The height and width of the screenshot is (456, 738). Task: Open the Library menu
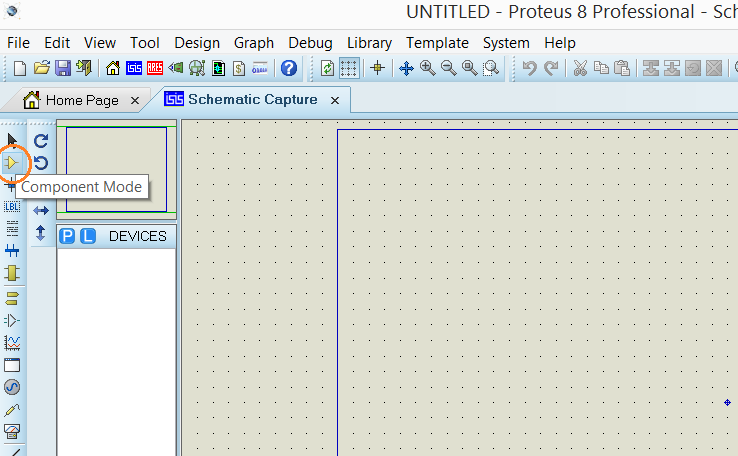(369, 43)
